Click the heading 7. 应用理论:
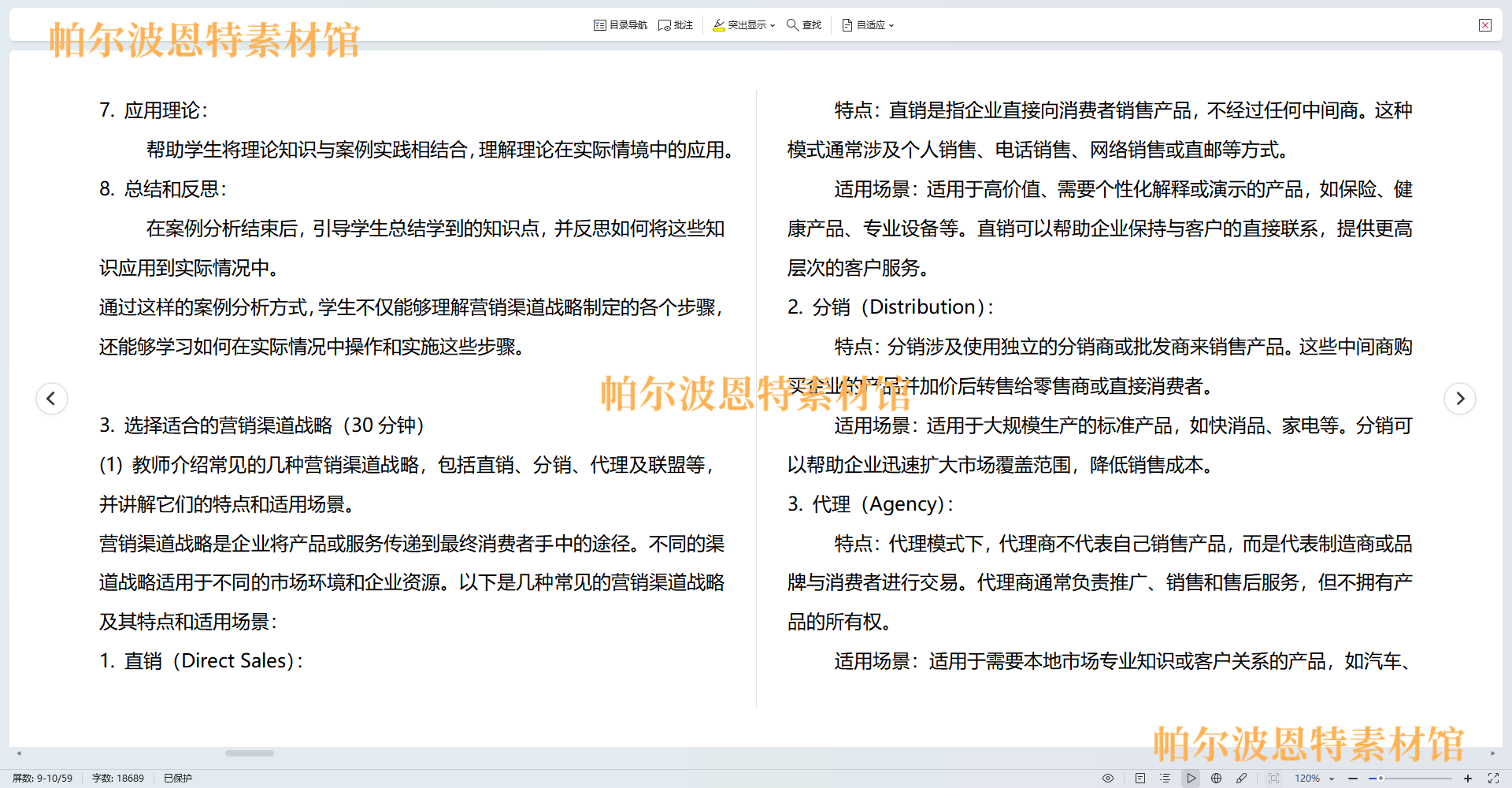This screenshot has width=1512, height=788. click(x=154, y=110)
